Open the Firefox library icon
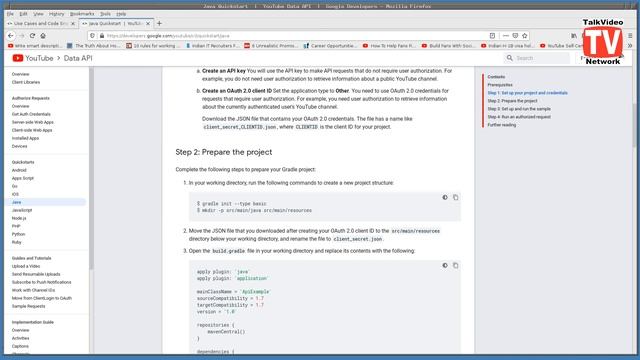Screen dimensions: 640x360 (574, 36)
